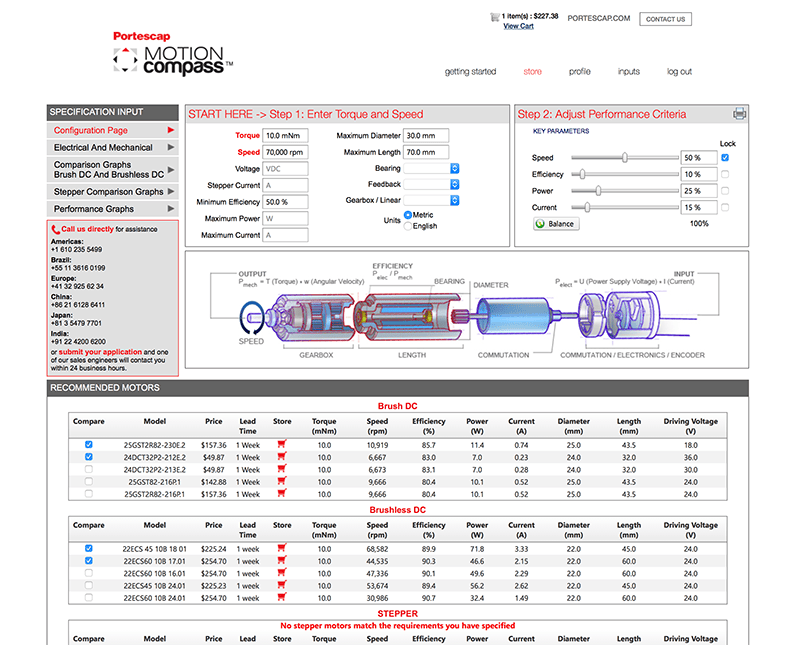Check compare for 22ECS60 10B 16.01
This screenshot has width=800, height=645.
point(89,573)
